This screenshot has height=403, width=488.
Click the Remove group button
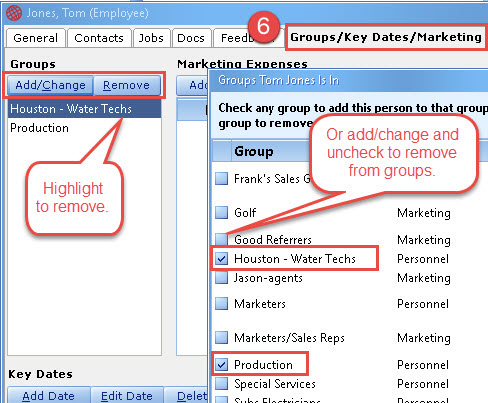(x=127, y=85)
